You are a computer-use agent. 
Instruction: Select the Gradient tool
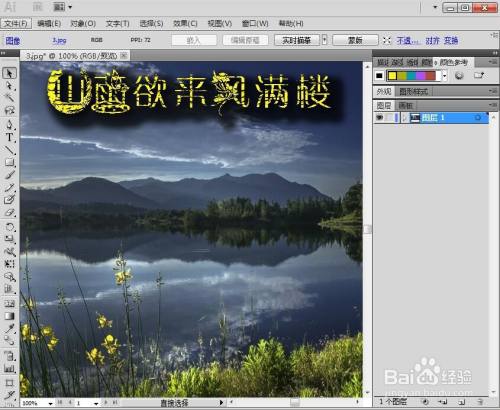9,316
